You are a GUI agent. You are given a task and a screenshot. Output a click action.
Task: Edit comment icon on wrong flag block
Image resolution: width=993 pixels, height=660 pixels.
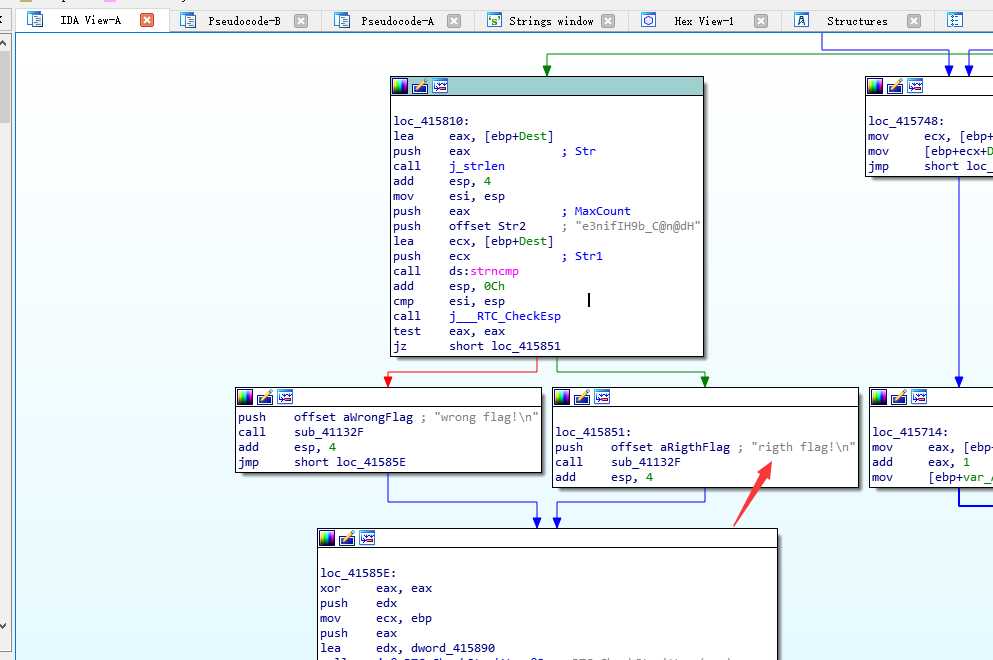pos(265,397)
